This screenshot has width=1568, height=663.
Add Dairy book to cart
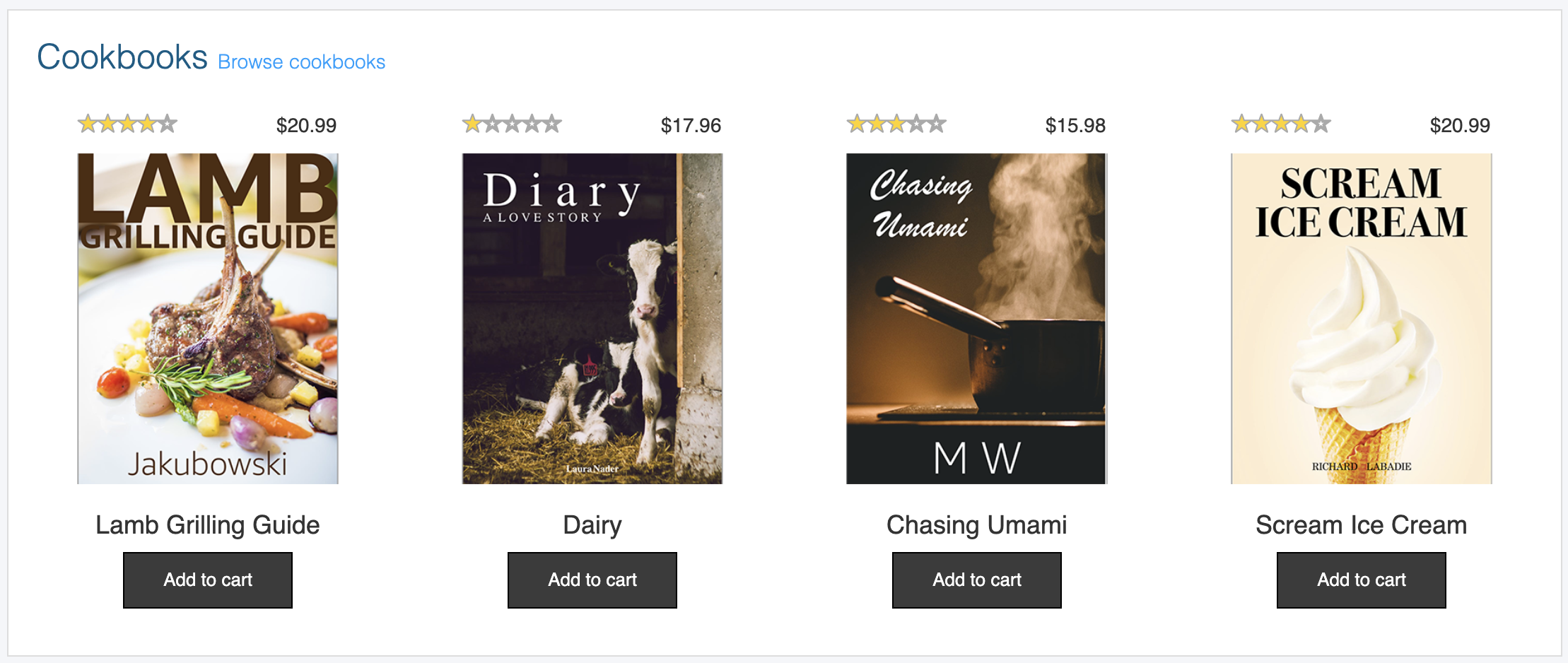(592, 580)
